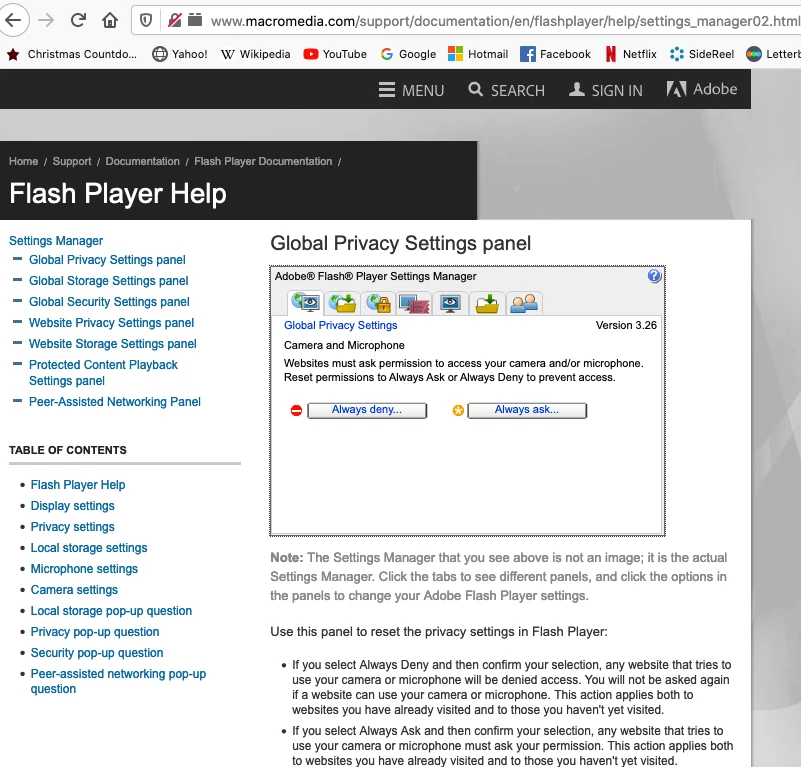Screen dimensions: 801x767
Task: Click the browser Back arrow button
Action: click(13, 20)
